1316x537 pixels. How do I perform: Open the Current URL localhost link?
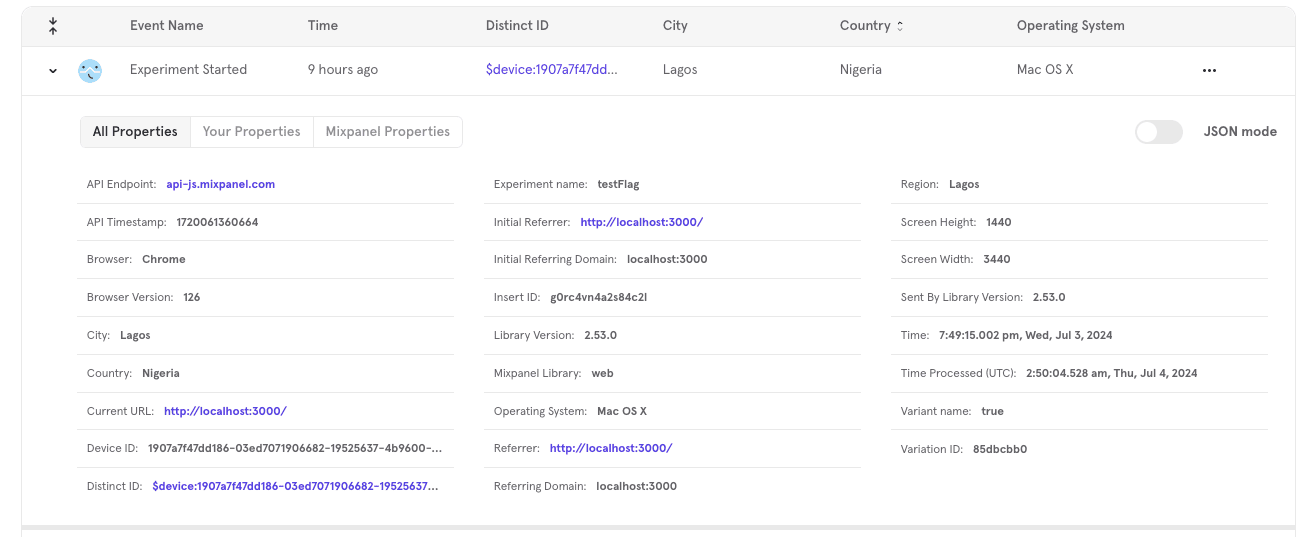(x=225, y=411)
